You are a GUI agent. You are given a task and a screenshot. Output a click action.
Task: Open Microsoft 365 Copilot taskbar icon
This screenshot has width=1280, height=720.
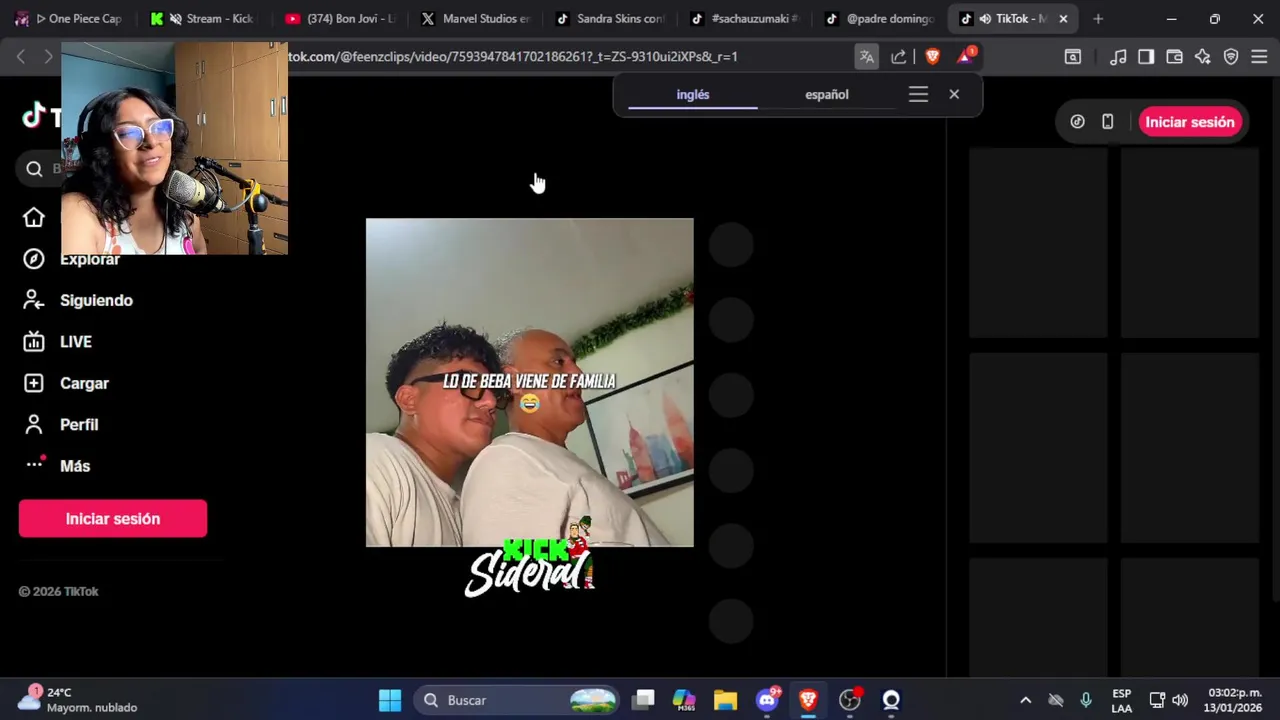point(684,700)
